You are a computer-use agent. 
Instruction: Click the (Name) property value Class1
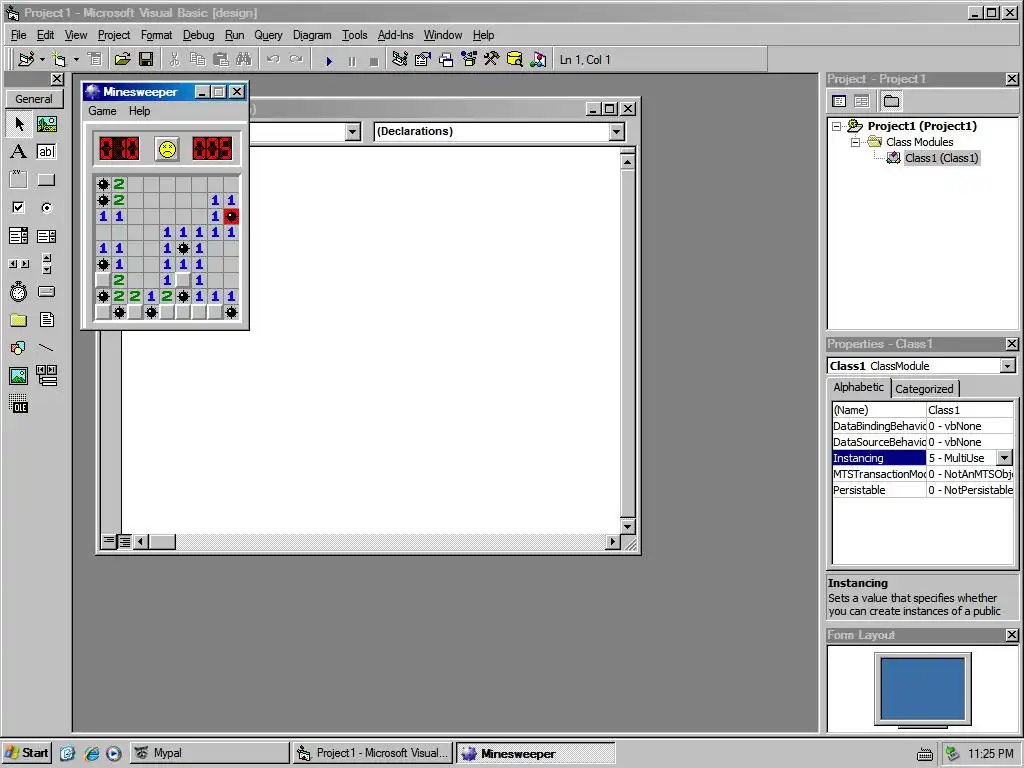tap(970, 410)
